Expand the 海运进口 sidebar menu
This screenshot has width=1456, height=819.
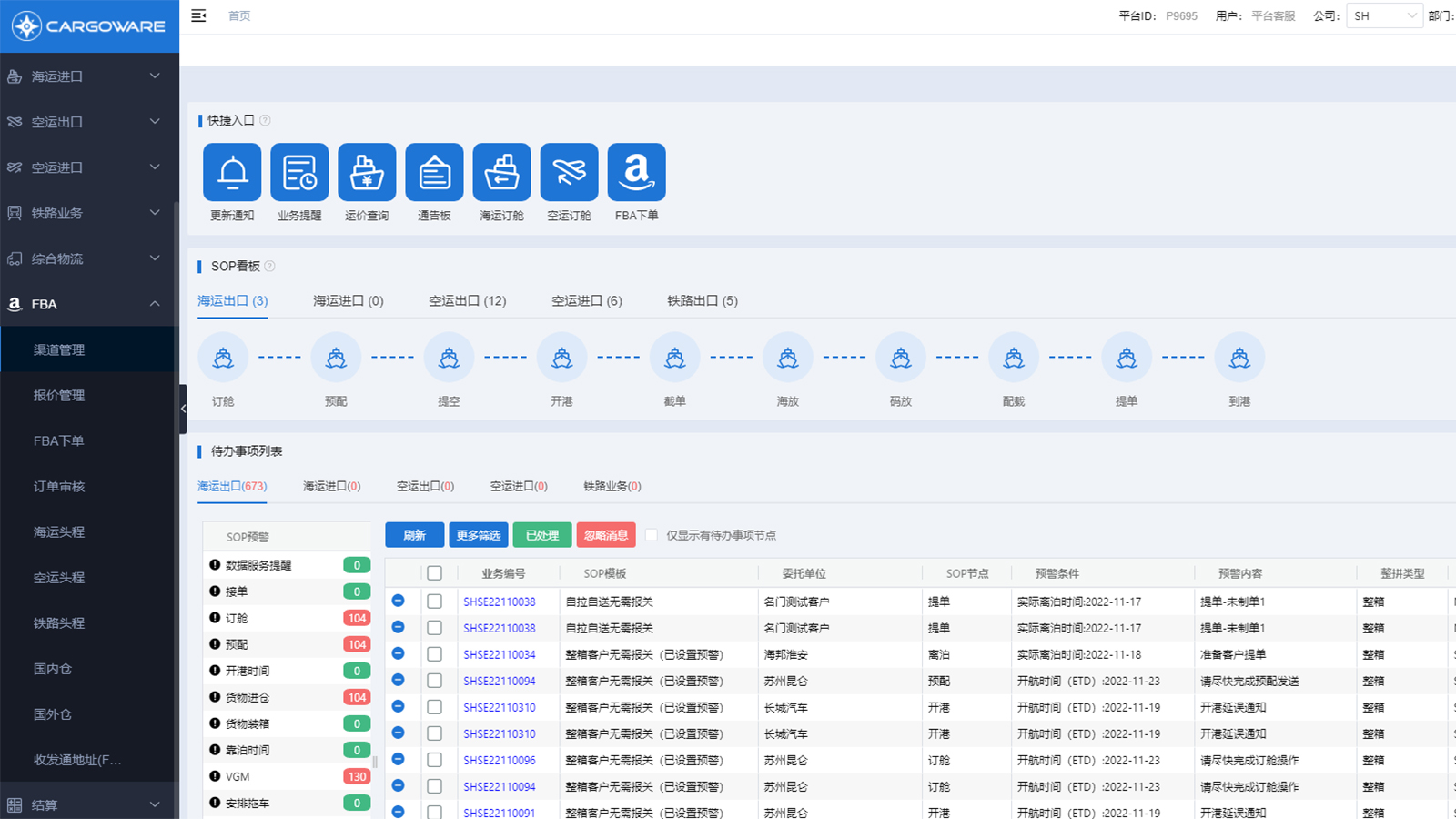point(88,76)
